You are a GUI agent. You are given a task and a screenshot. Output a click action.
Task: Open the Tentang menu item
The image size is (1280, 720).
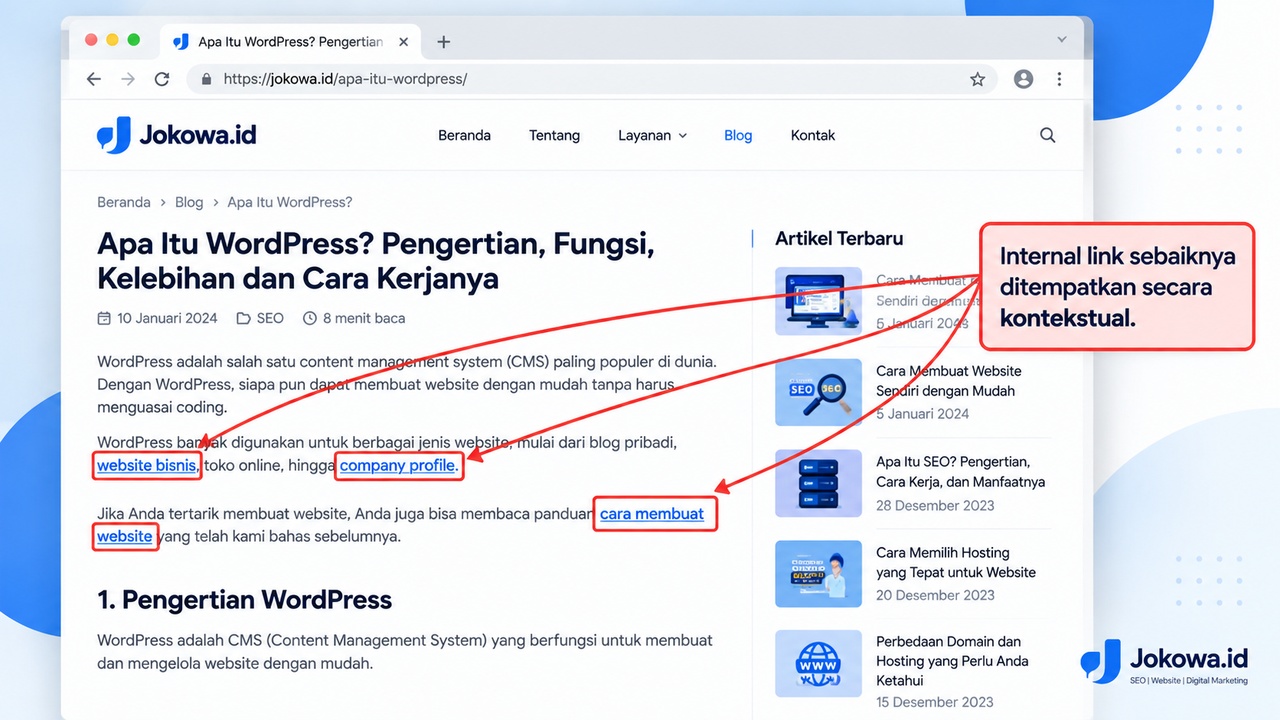click(x=554, y=135)
